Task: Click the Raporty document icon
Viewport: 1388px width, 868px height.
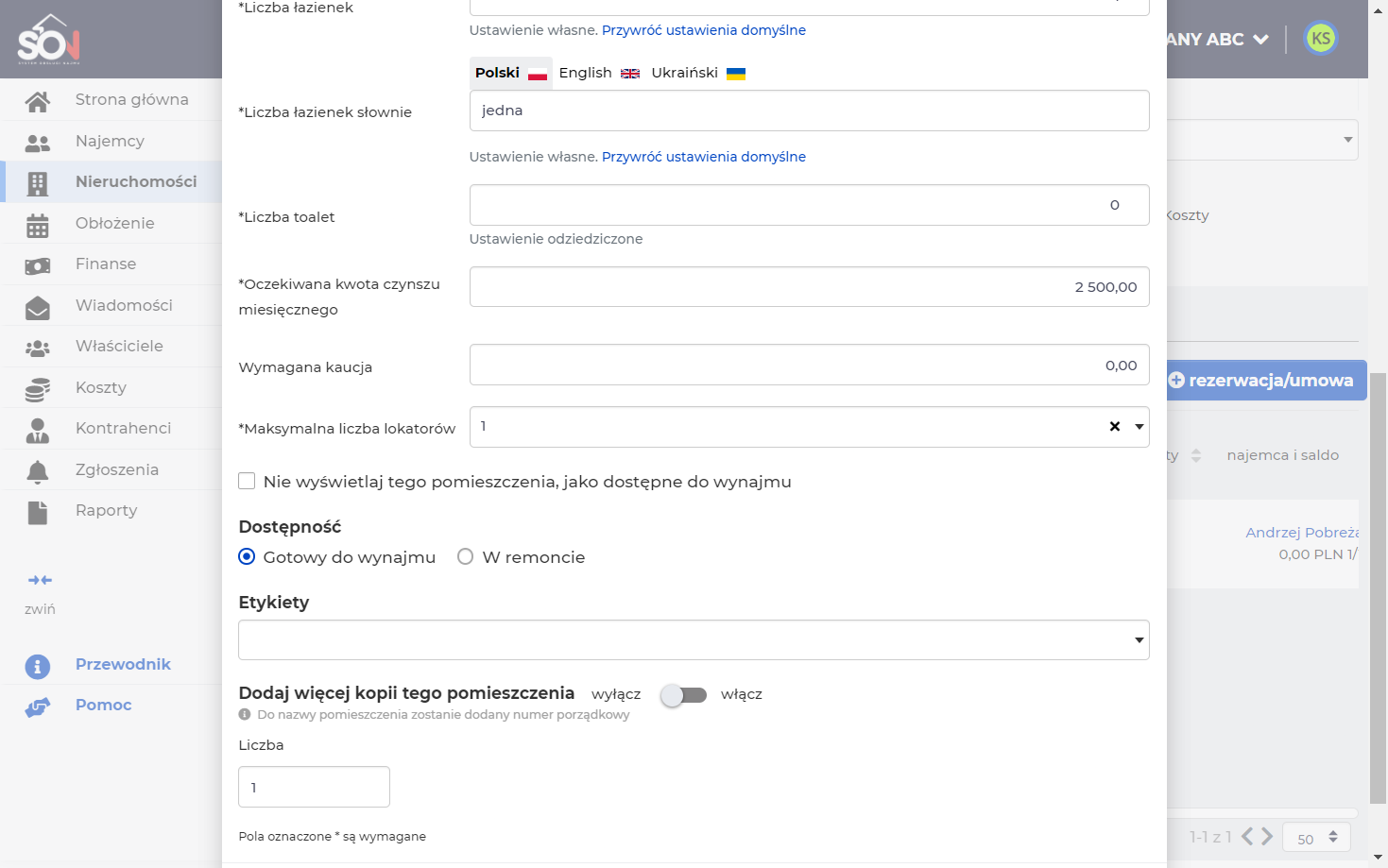Action: point(38,512)
